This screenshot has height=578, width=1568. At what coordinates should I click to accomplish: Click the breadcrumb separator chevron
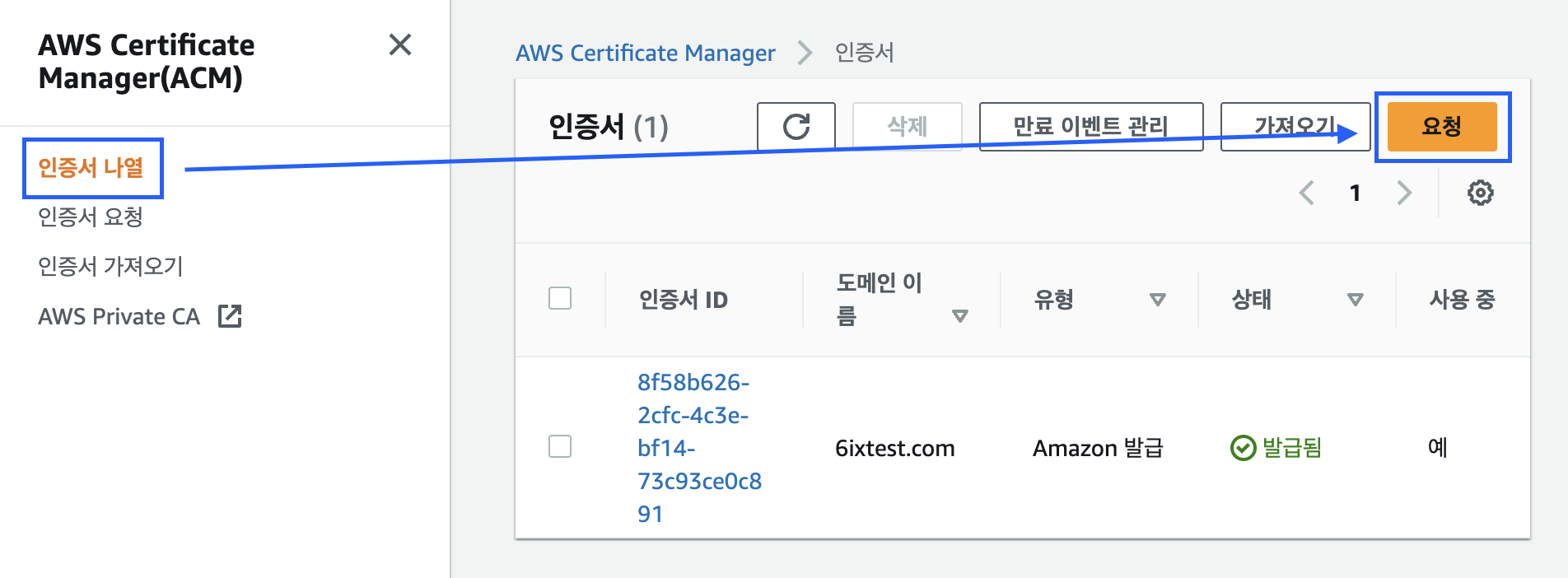click(x=805, y=54)
